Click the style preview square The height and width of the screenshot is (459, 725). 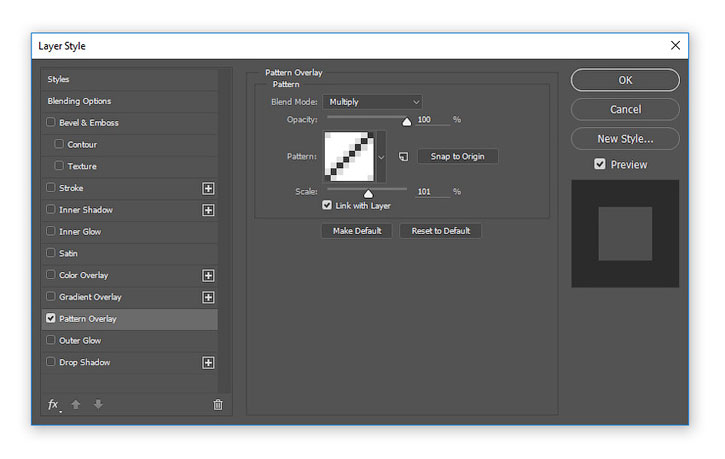[625, 234]
